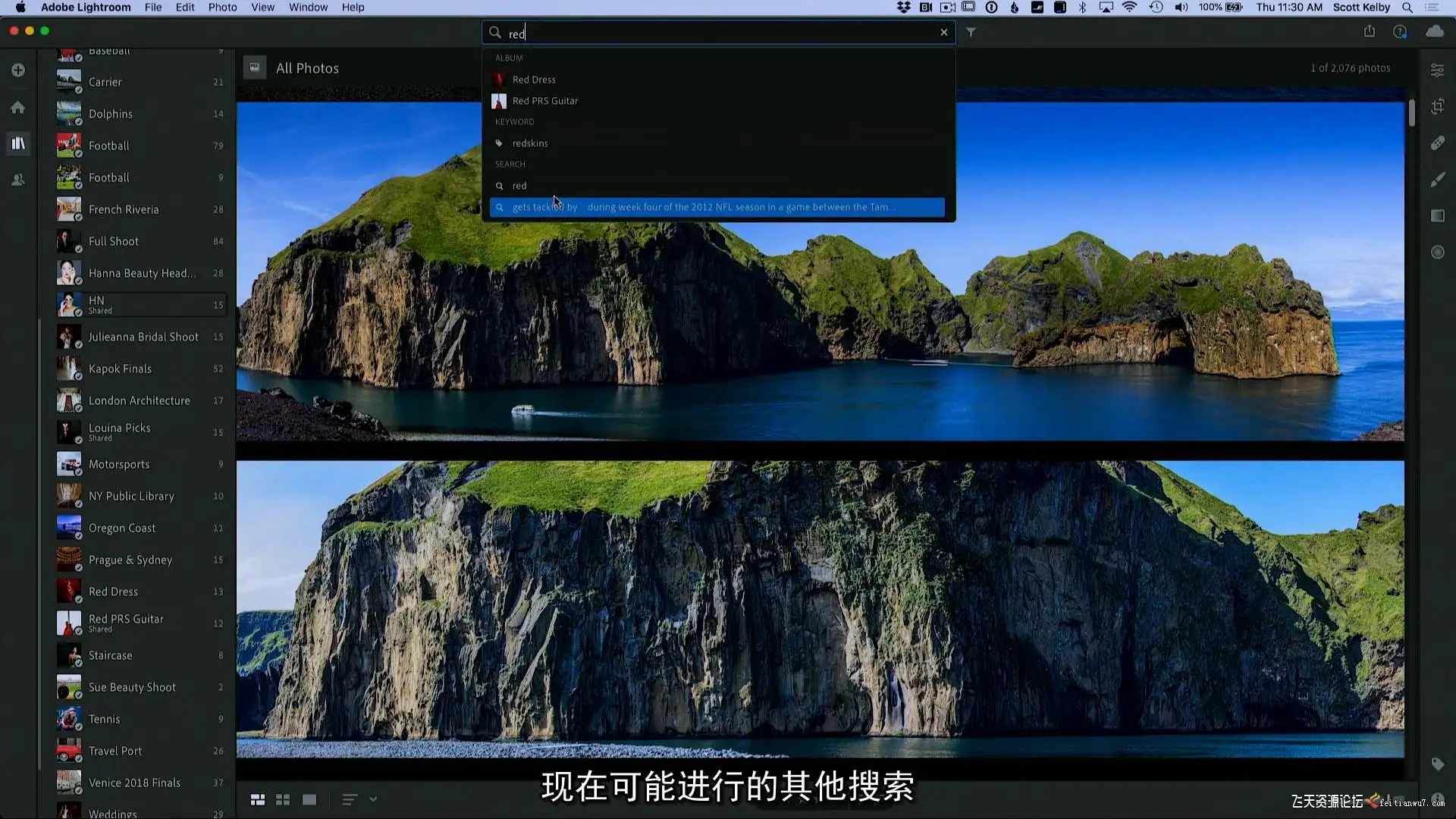
Task: Select the plain 'red' search suggestion
Action: (717, 186)
